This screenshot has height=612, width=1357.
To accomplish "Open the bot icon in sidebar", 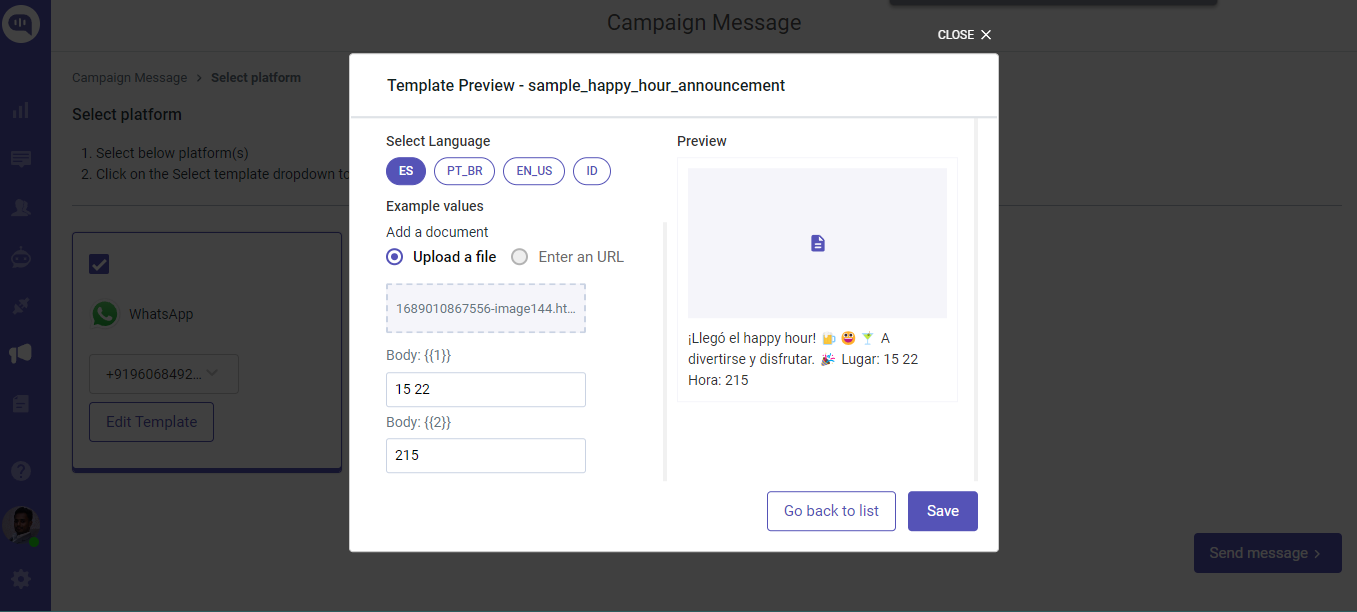I will coord(21,257).
